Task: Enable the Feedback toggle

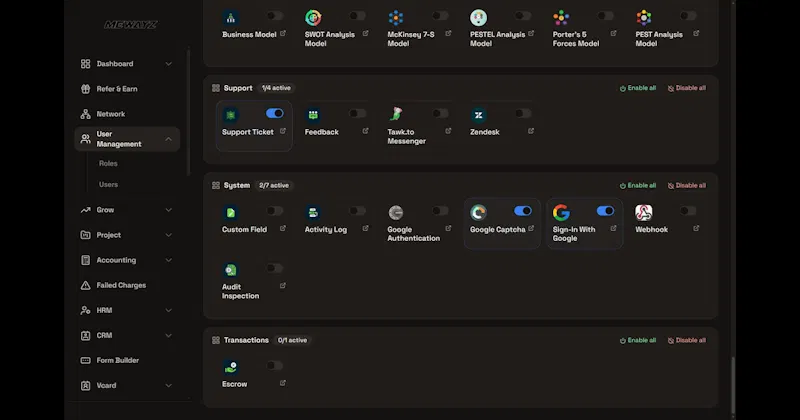Action: click(x=357, y=113)
